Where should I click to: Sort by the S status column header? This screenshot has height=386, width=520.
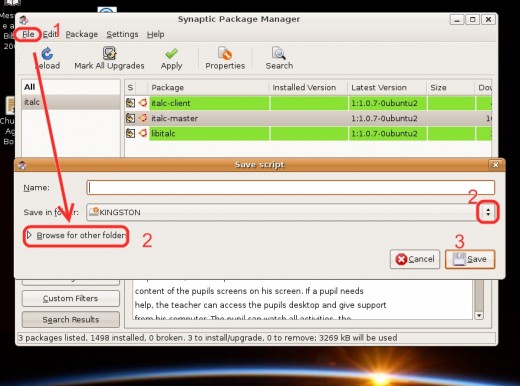(131, 87)
